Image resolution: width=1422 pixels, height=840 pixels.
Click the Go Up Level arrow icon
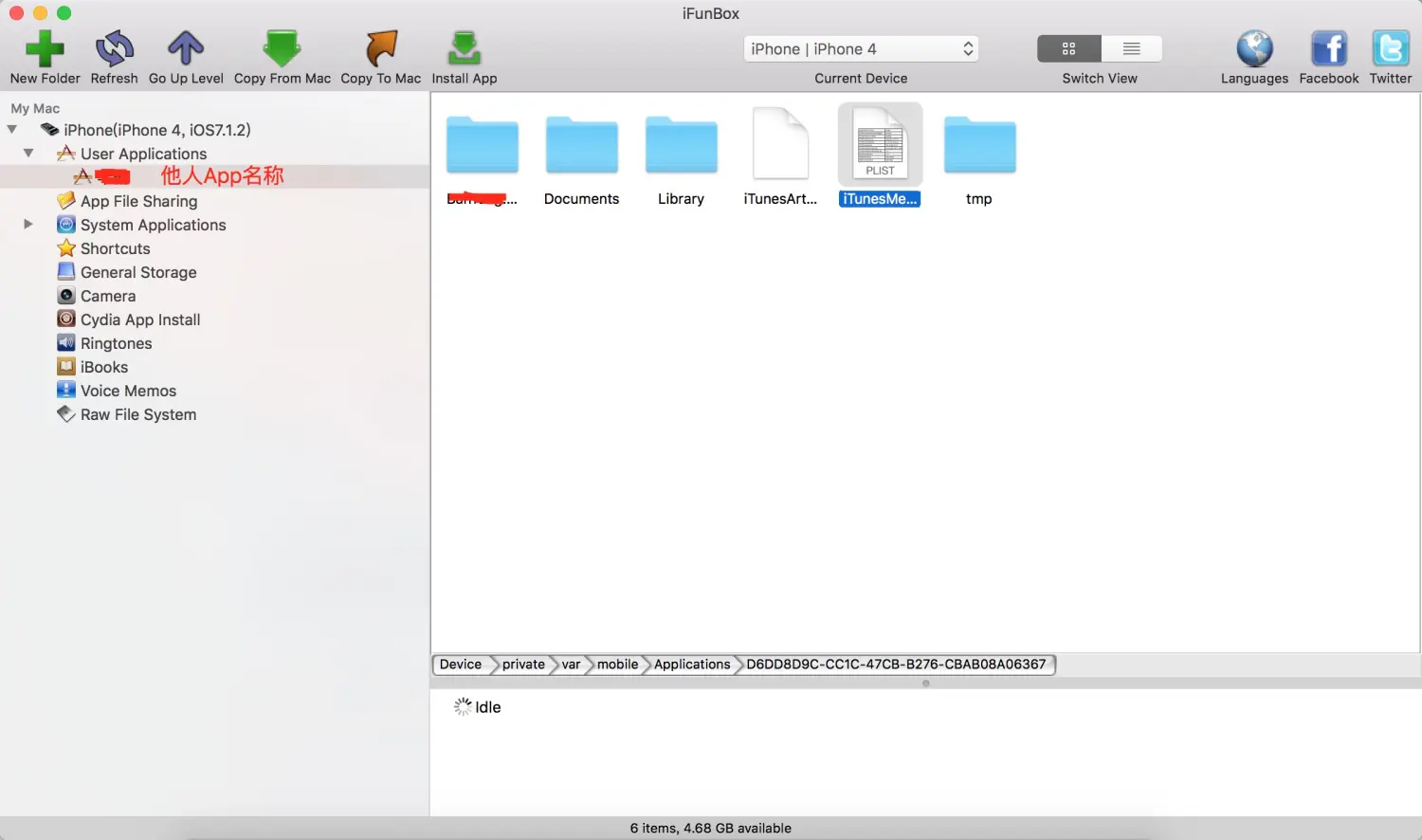[x=186, y=48]
